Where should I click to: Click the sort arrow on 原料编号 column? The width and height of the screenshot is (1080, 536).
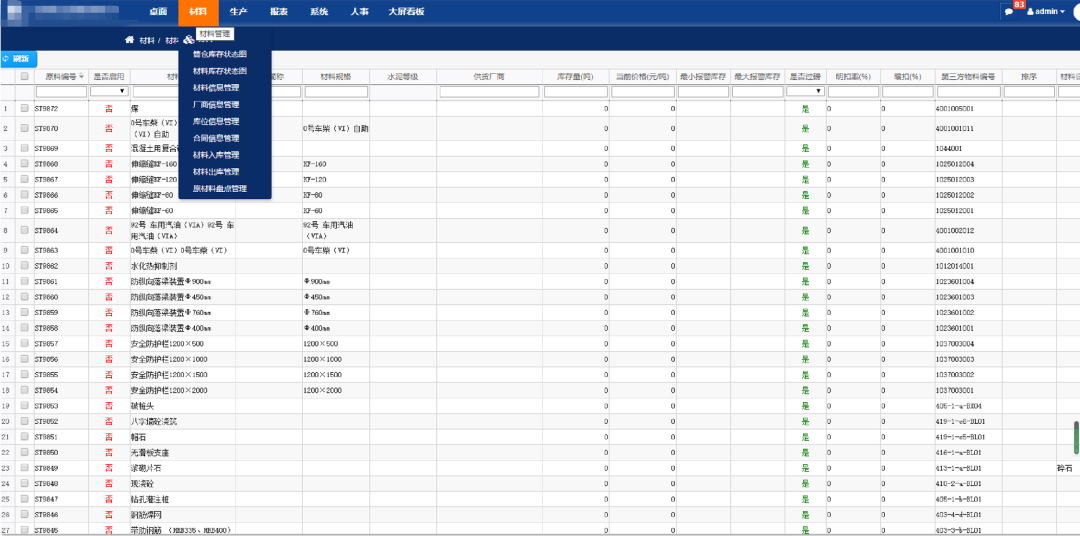[82, 76]
